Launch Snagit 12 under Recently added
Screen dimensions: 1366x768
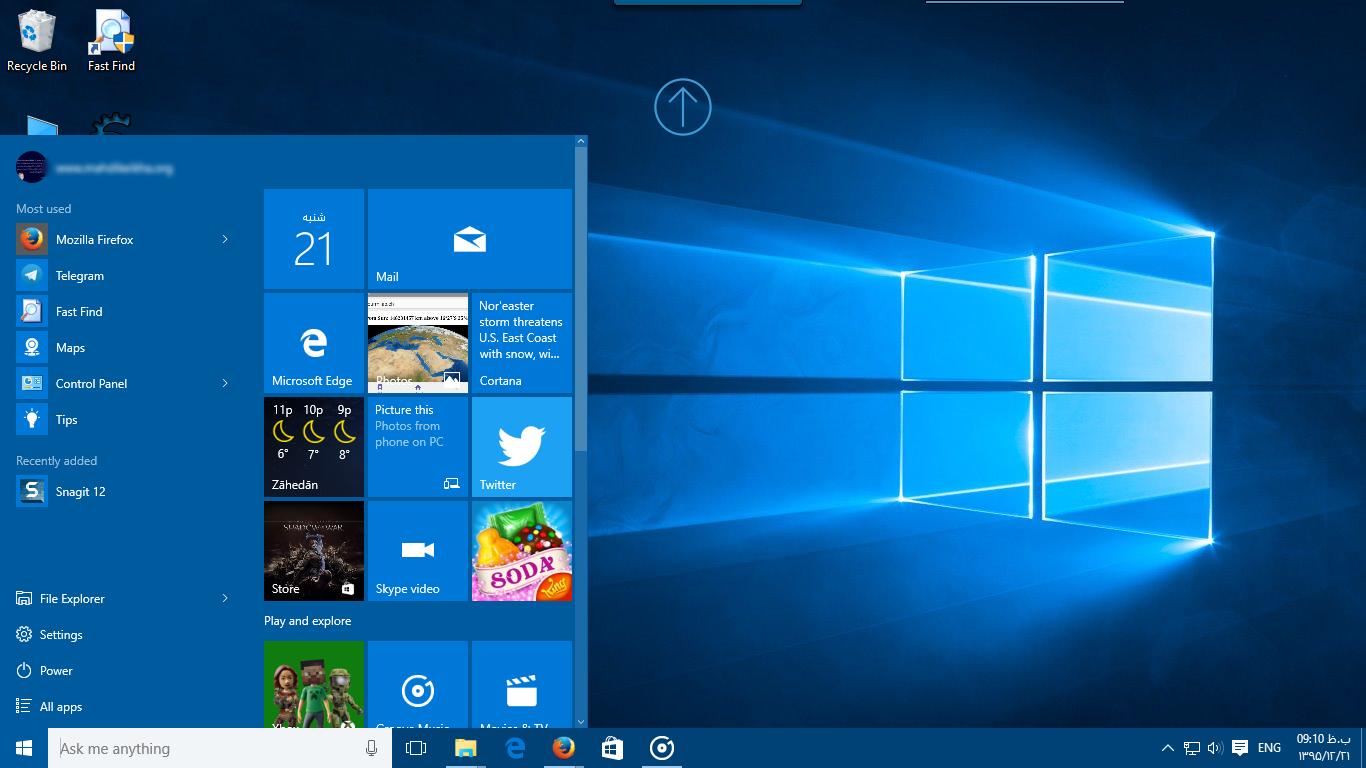tap(124, 492)
